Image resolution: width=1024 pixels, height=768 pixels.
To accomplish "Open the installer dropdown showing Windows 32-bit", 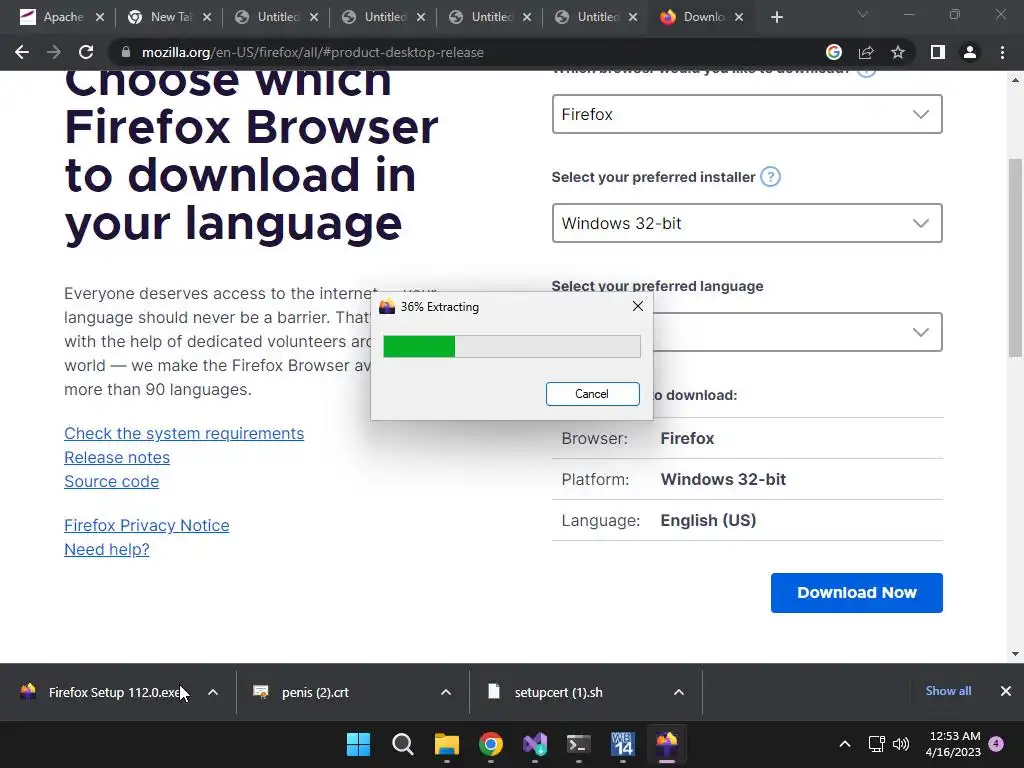I will tap(747, 223).
